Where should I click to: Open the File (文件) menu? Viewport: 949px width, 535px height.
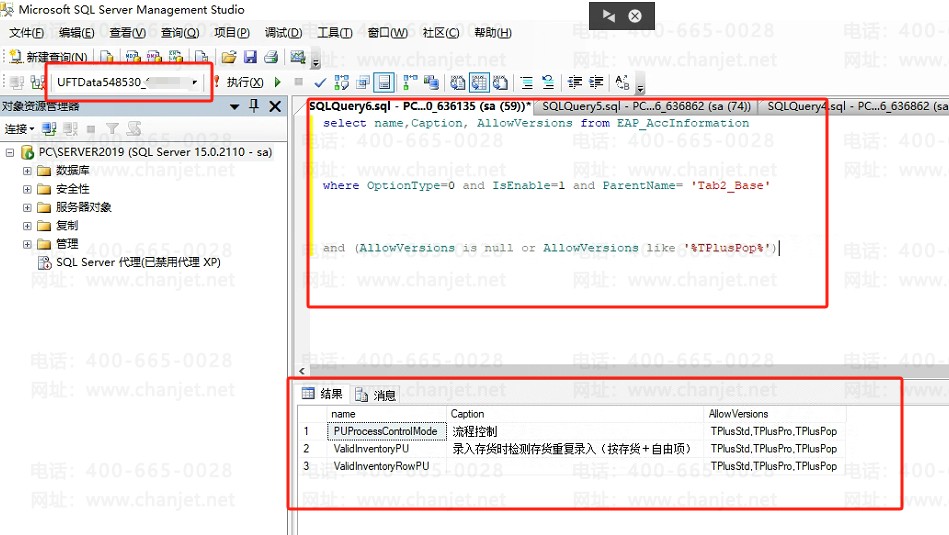(27, 33)
